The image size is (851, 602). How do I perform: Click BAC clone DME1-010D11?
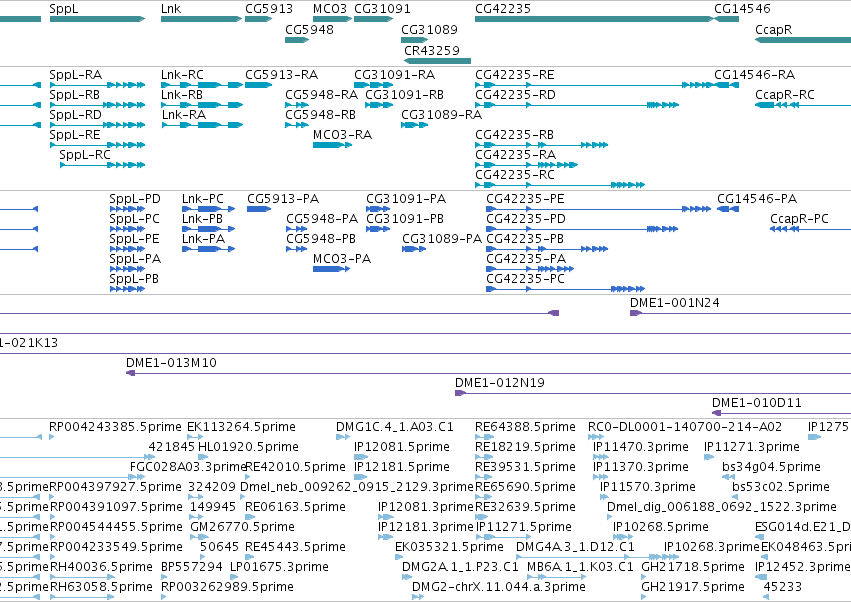click(x=757, y=403)
